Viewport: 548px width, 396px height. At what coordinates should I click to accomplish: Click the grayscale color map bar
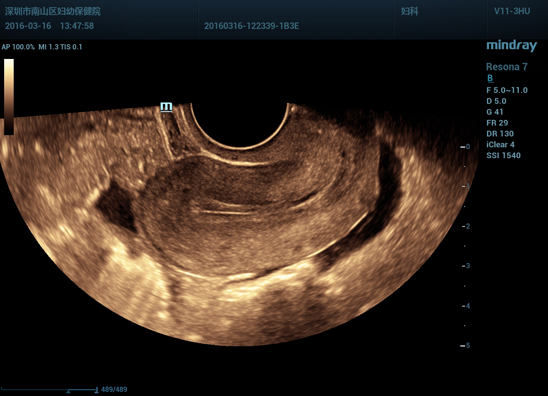click(9, 97)
